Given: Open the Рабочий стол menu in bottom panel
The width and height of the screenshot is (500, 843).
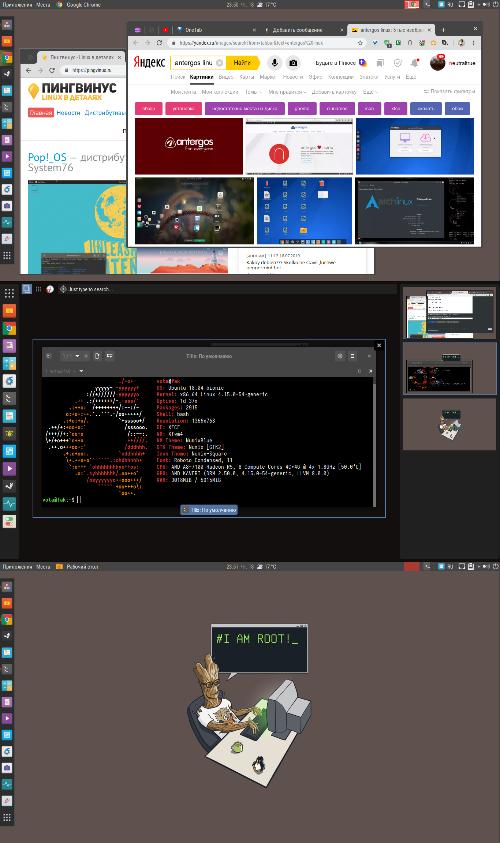Looking at the screenshot, I should (78, 567).
